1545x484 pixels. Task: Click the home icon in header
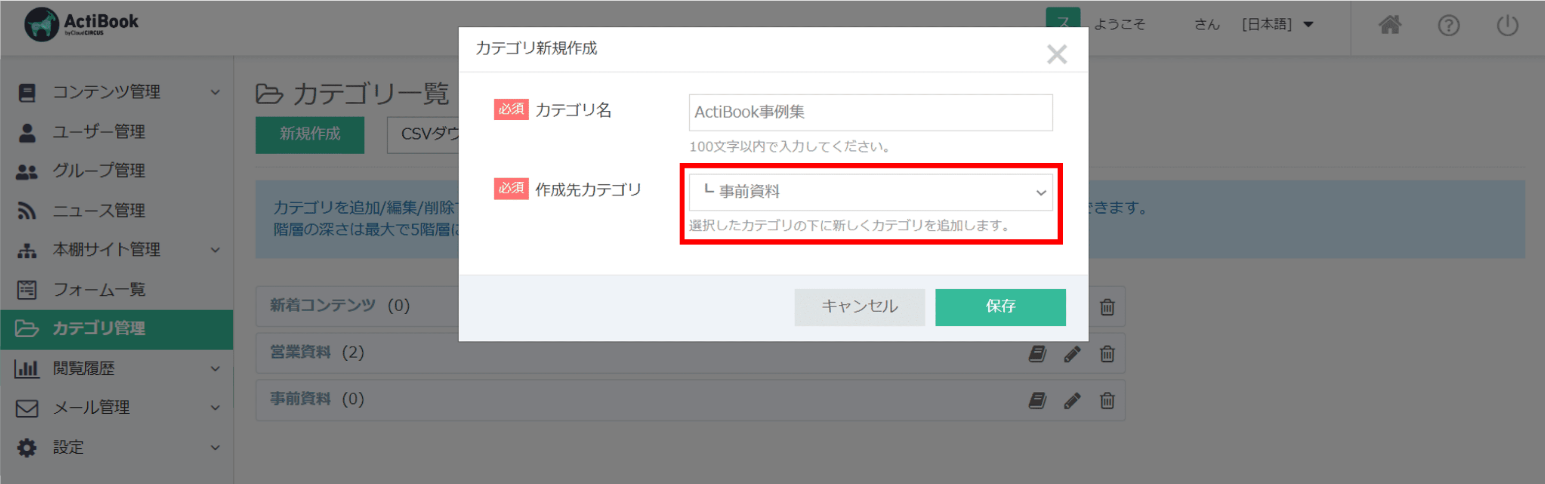pos(1389,26)
